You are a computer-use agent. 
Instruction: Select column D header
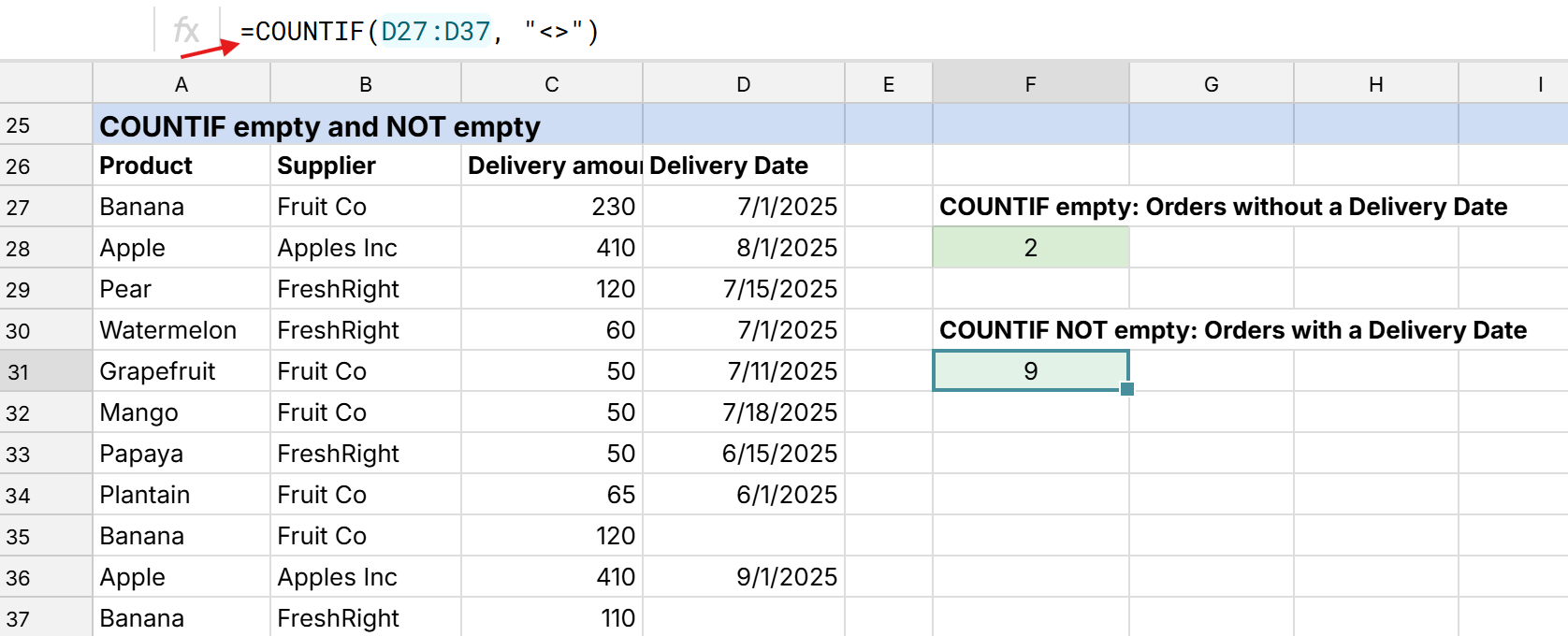pyautogui.click(x=743, y=84)
